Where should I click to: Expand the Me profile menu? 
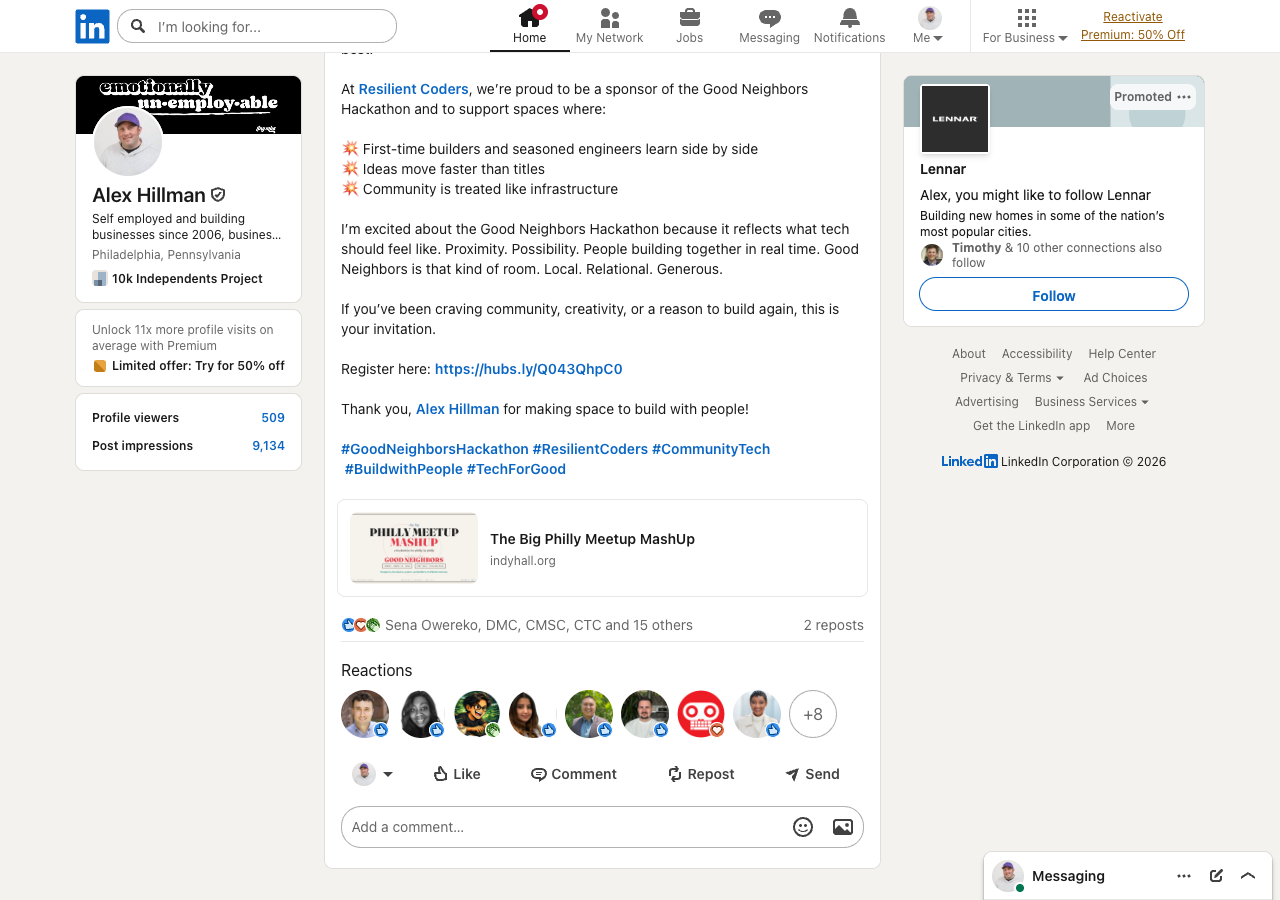click(929, 26)
